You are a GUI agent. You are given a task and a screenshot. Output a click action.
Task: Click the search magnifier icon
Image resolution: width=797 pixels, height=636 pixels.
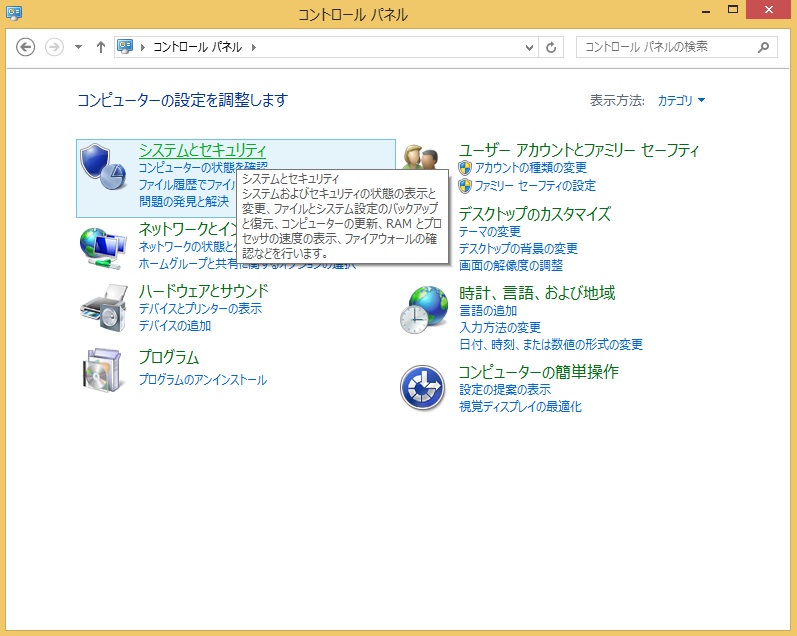763,47
